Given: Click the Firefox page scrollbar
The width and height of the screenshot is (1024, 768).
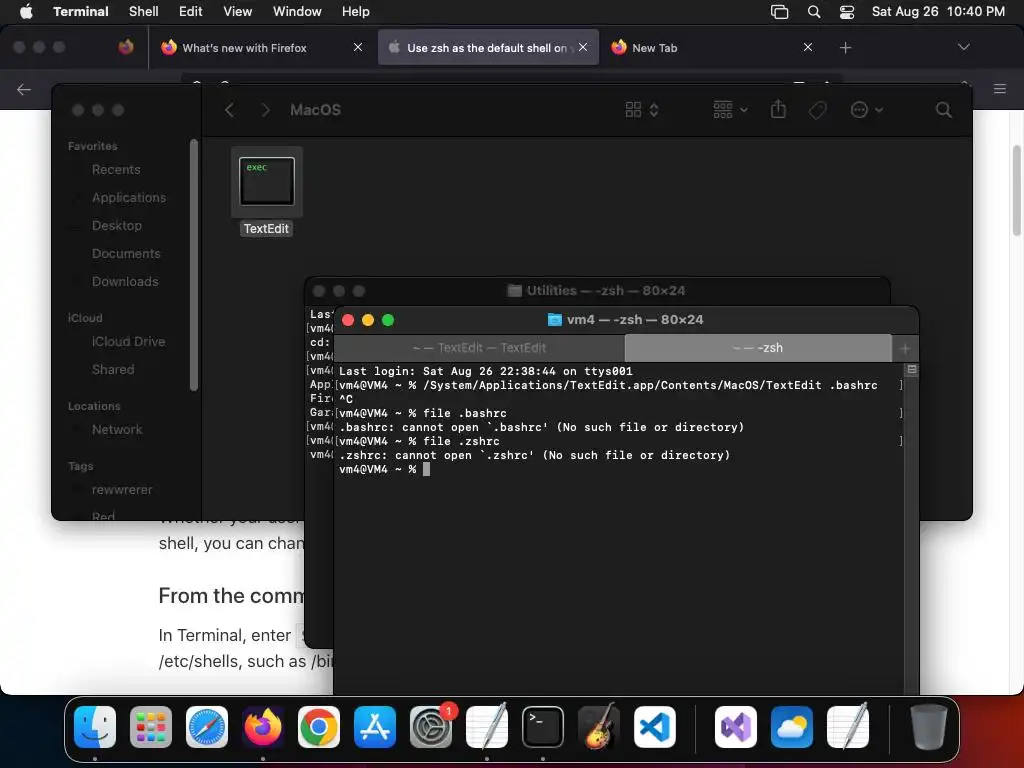Looking at the screenshot, I should pyautogui.click(x=1016, y=189).
